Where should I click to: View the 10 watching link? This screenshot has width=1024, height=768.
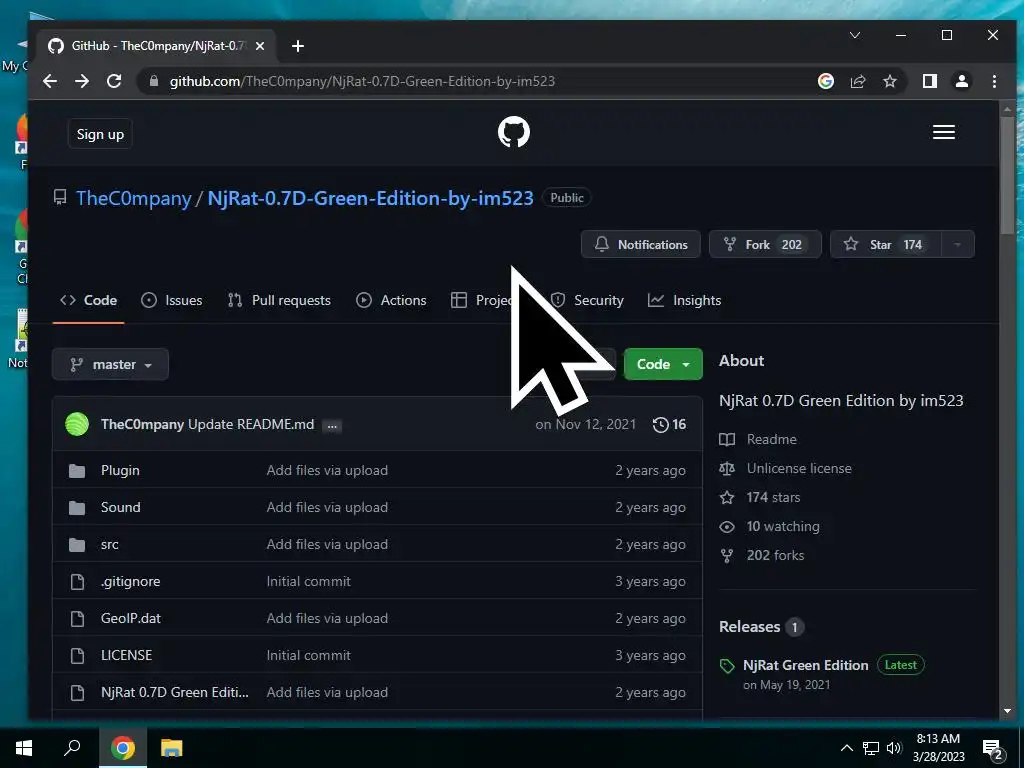click(x=769, y=526)
